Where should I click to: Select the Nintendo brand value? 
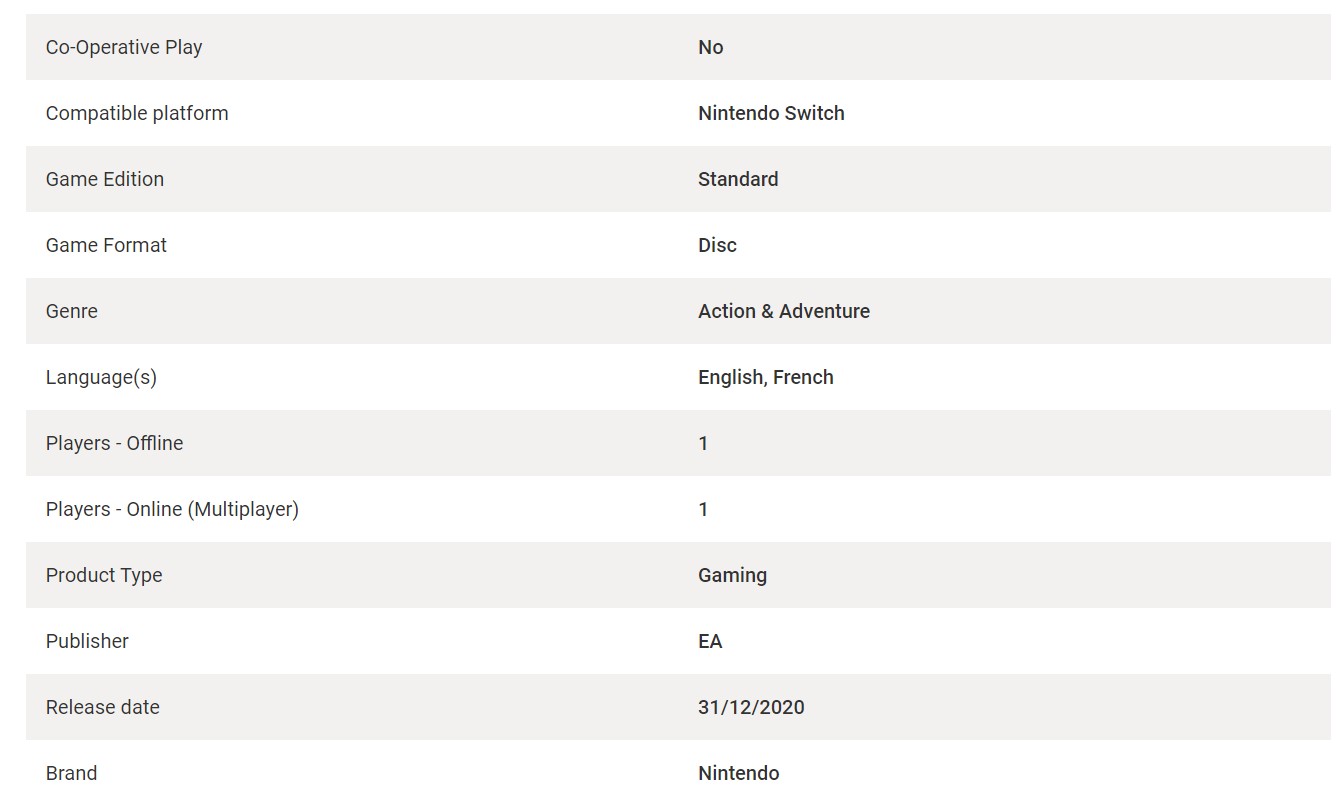(739, 773)
